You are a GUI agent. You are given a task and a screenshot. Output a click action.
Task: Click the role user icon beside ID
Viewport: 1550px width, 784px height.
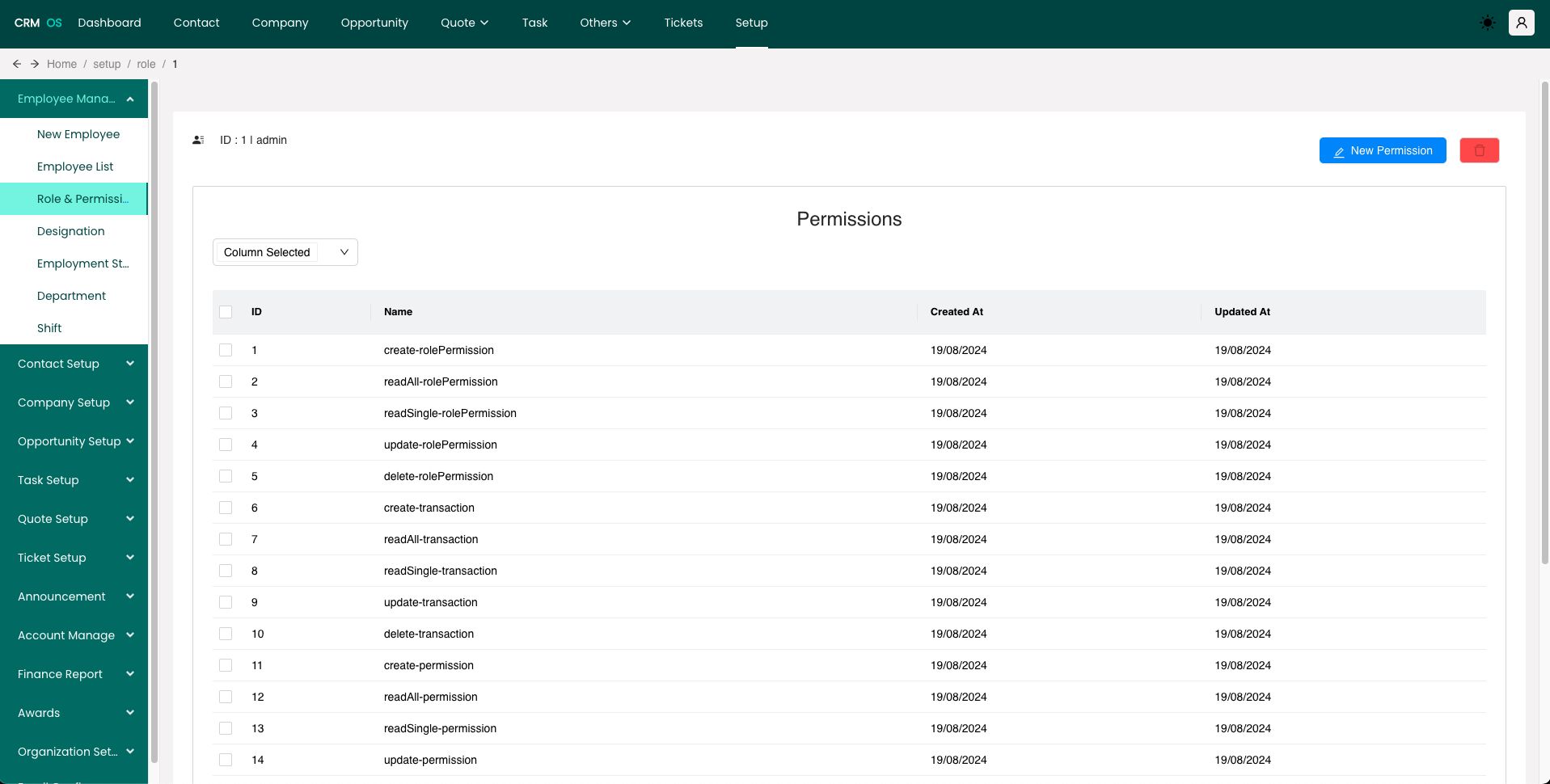pos(198,140)
